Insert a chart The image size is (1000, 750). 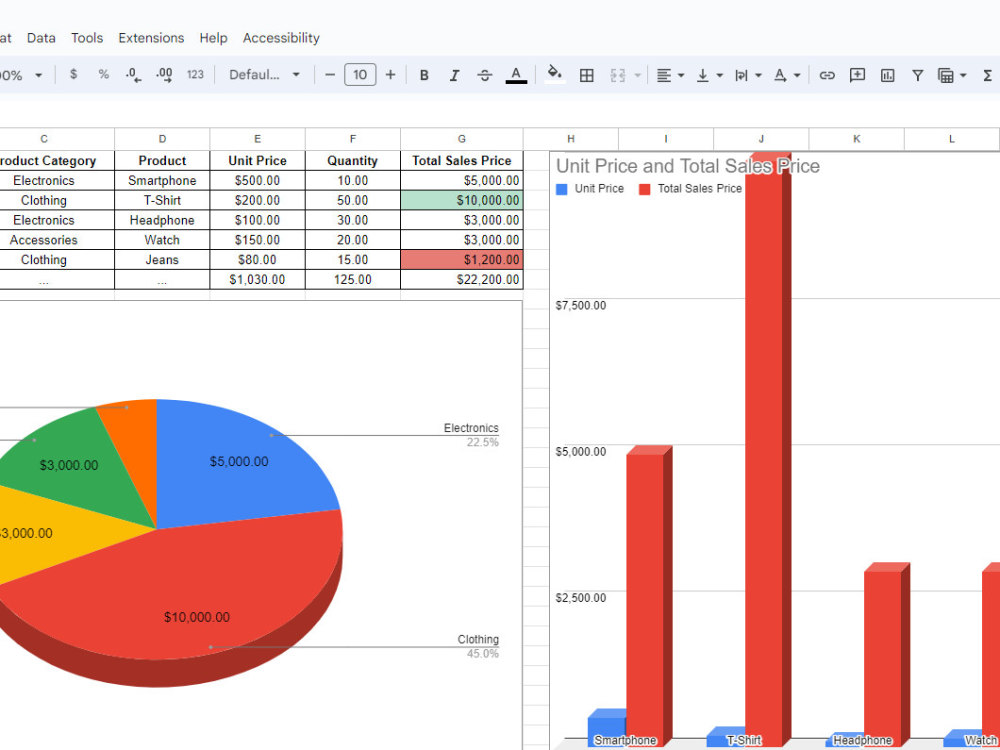click(887, 75)
